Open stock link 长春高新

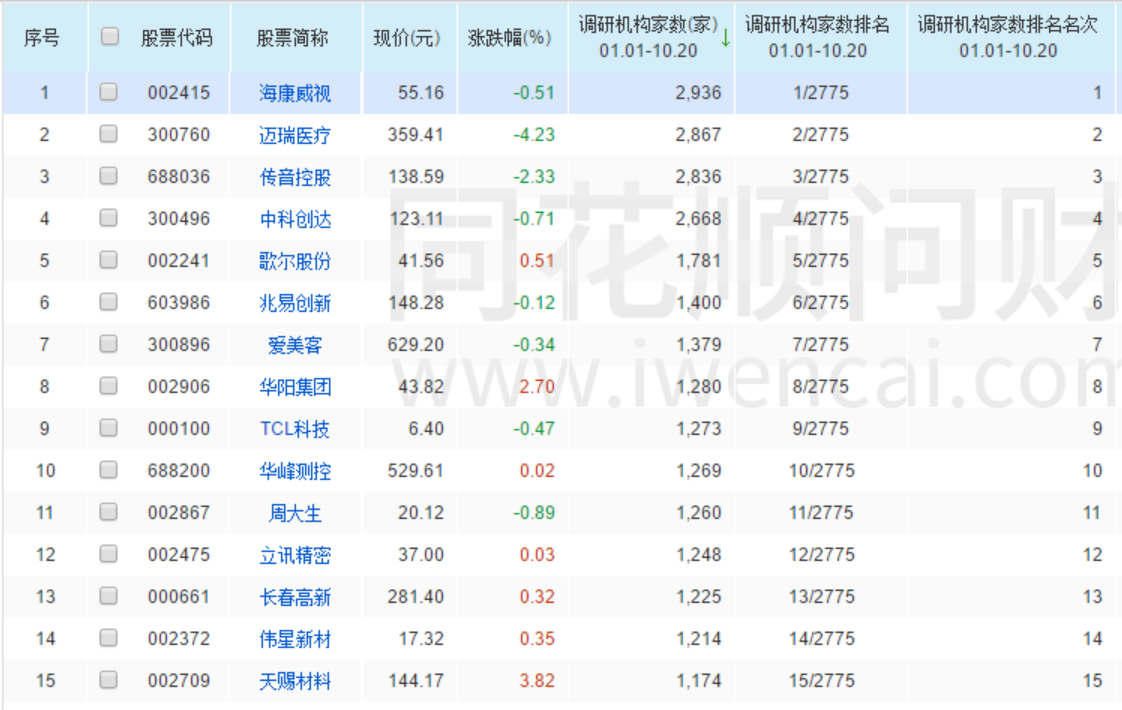click(295, 598)
